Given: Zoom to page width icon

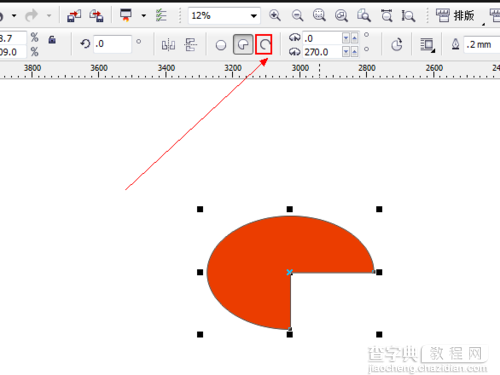Looking at the screenshot, I should 386,15.
